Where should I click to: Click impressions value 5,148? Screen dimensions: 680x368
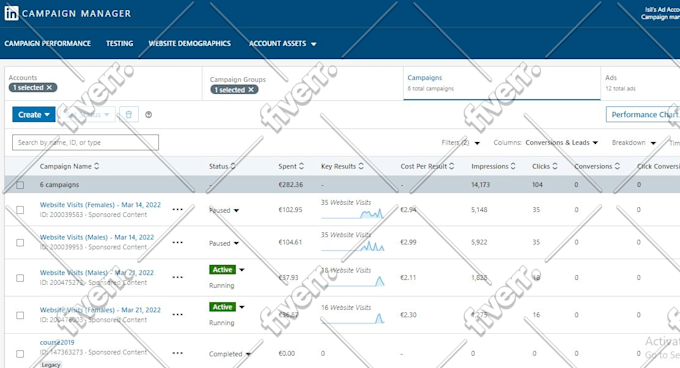click(479, 210)
